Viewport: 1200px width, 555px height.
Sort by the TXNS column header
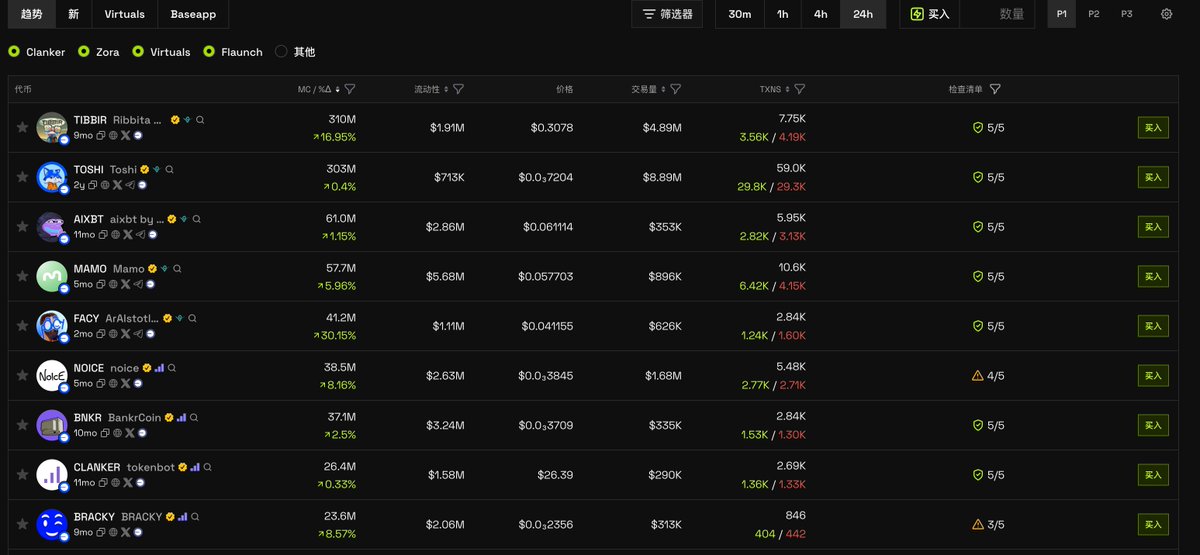[774, 89]
